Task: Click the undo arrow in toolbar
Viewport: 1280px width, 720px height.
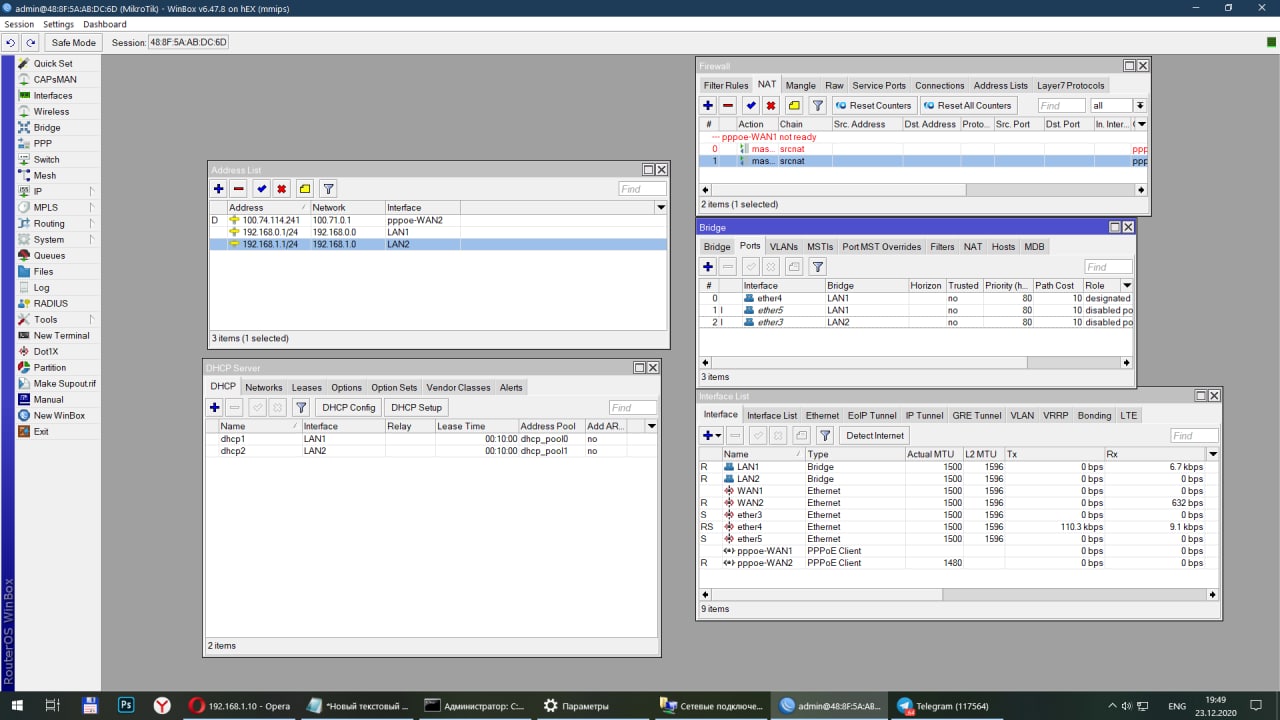Action: point(11,42)
